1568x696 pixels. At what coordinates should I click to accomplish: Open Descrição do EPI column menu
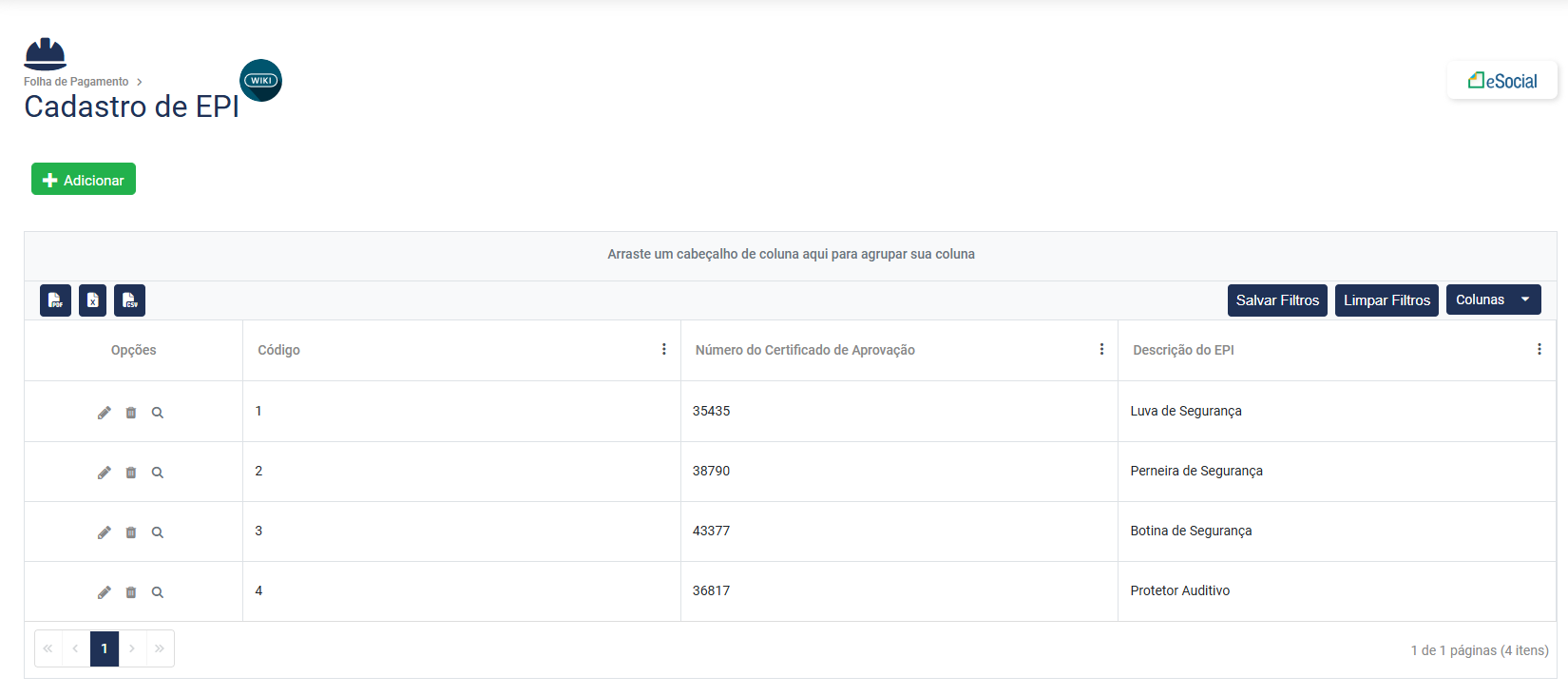coord(1539,350)
